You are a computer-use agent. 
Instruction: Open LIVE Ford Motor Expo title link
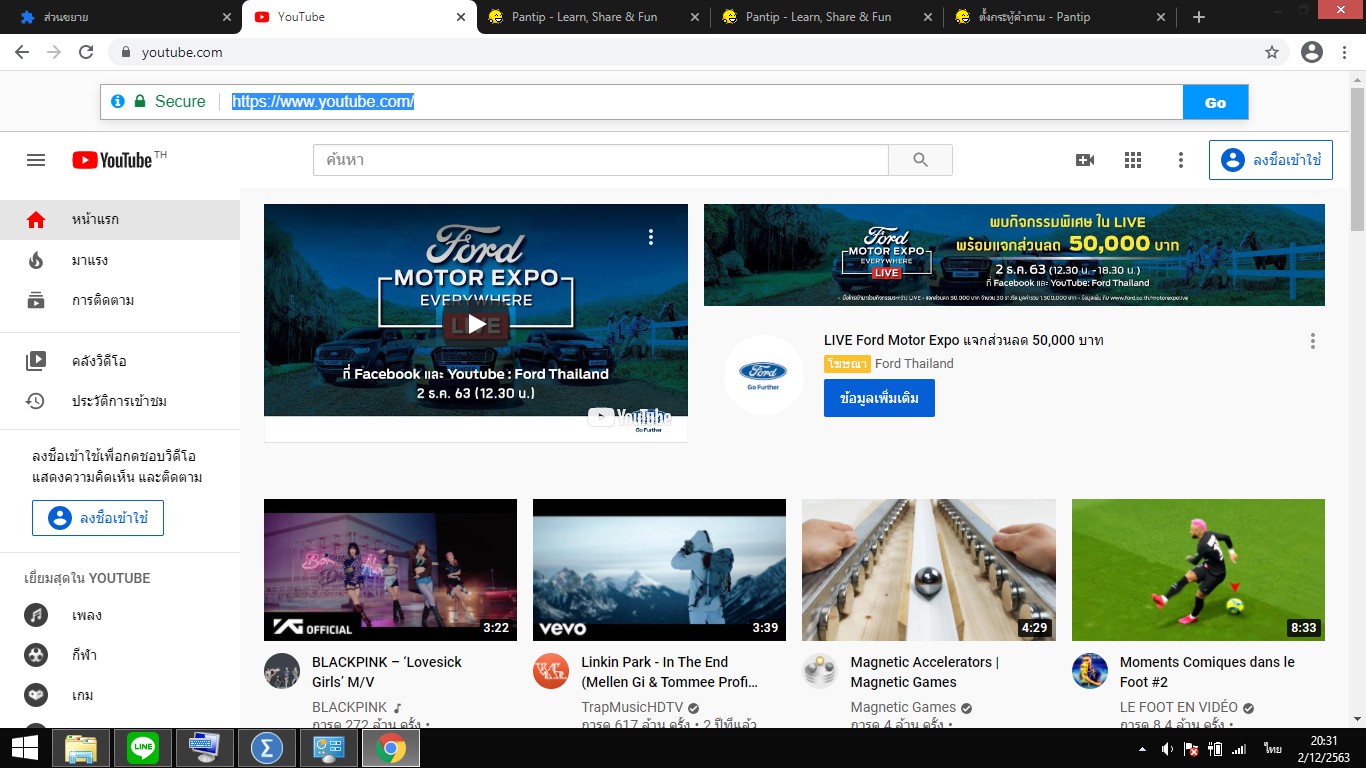963,341
